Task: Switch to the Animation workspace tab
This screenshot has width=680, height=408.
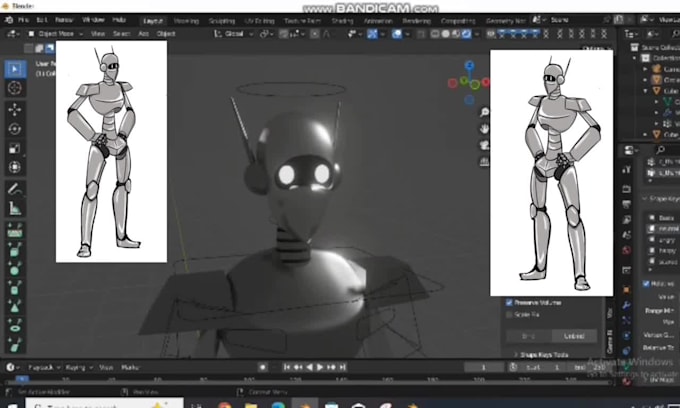Action: click(x=378, y=21)
